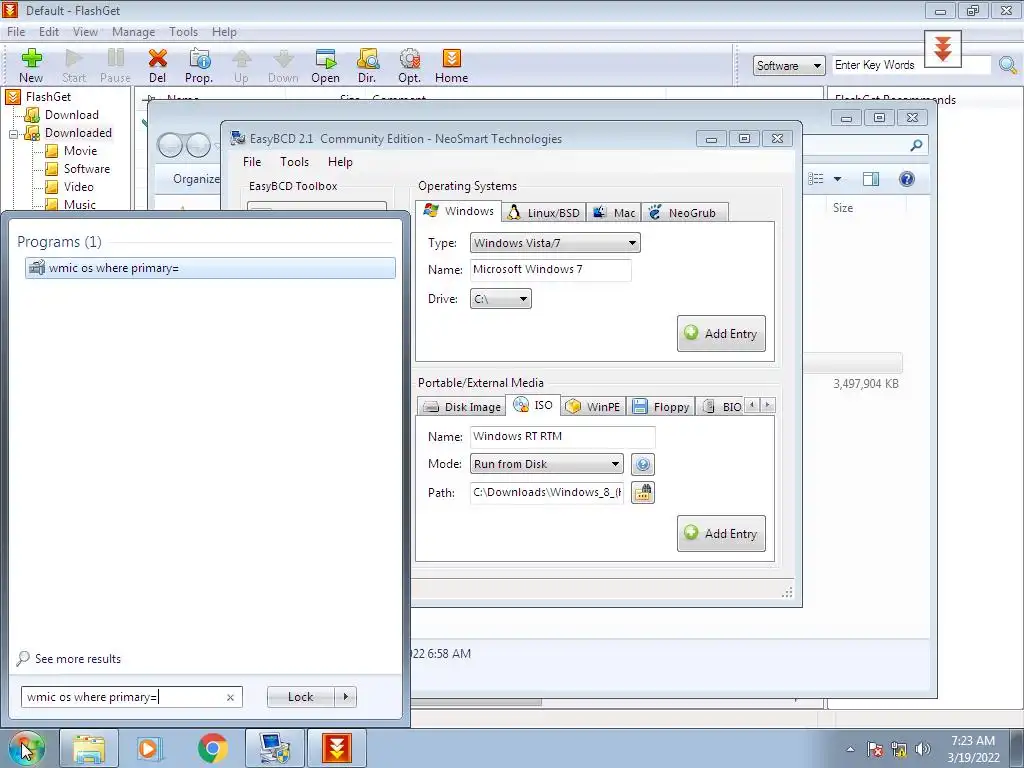The height and width of the screenshot is (768, 1024).
Task: Click the OS Name field Microsoft Windows 7
Action: (x=551, y=270)
